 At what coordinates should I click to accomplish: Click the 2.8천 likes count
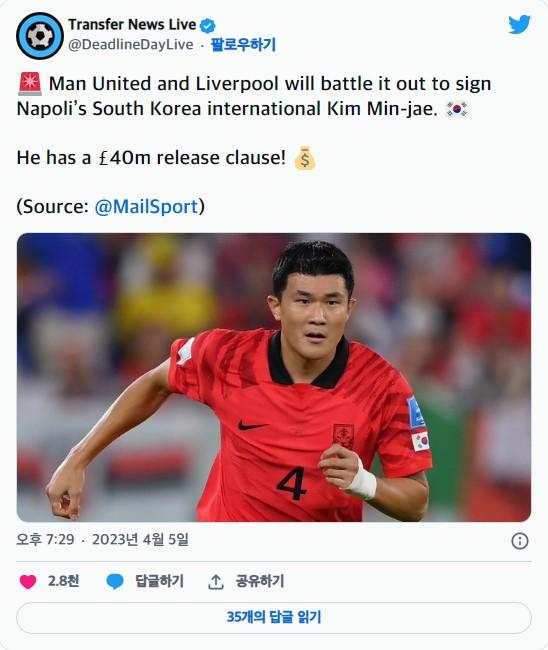coord(63,581)
